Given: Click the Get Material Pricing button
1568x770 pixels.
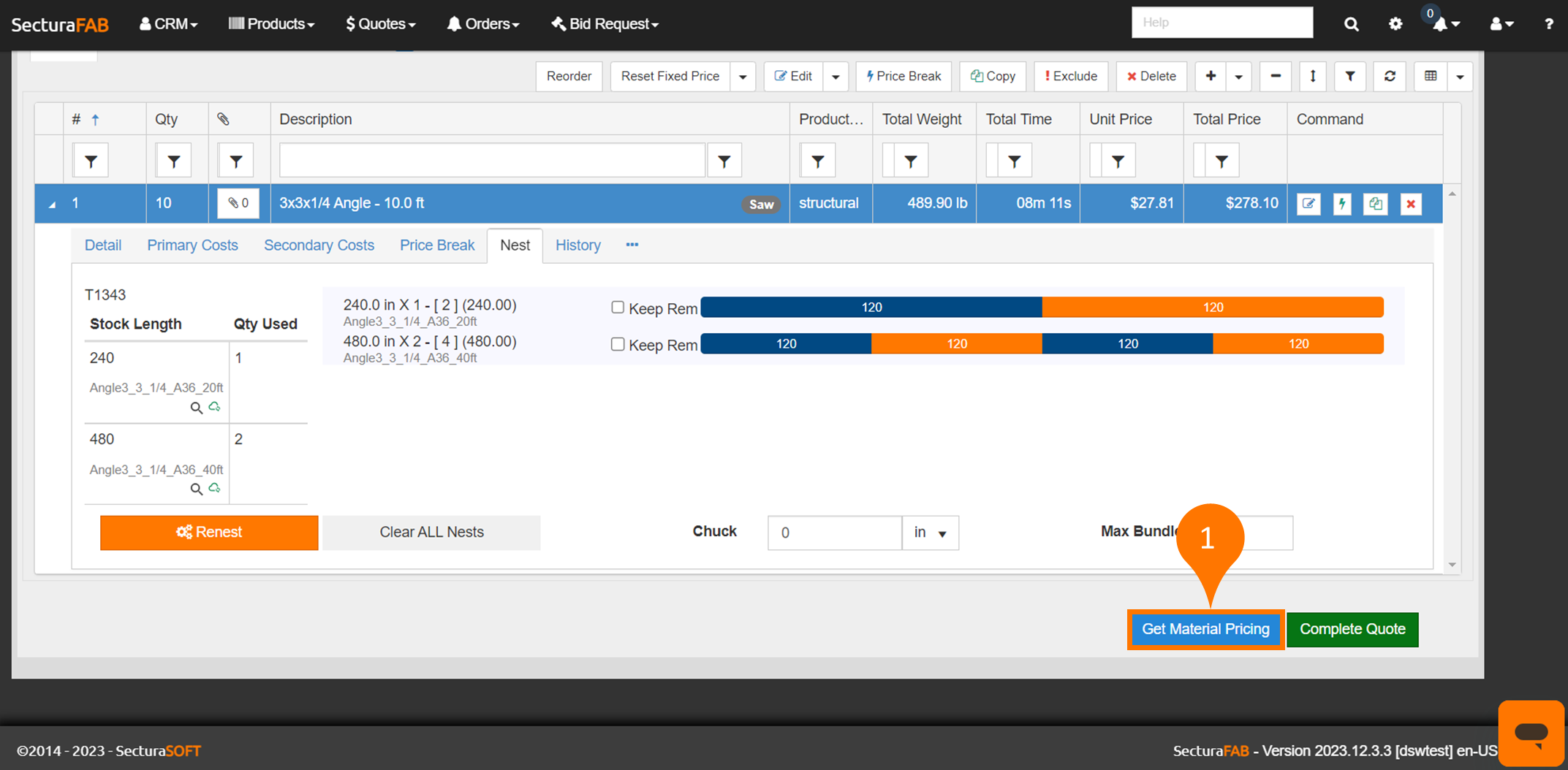Looking at the screenshot, I should pos(1205,629).
